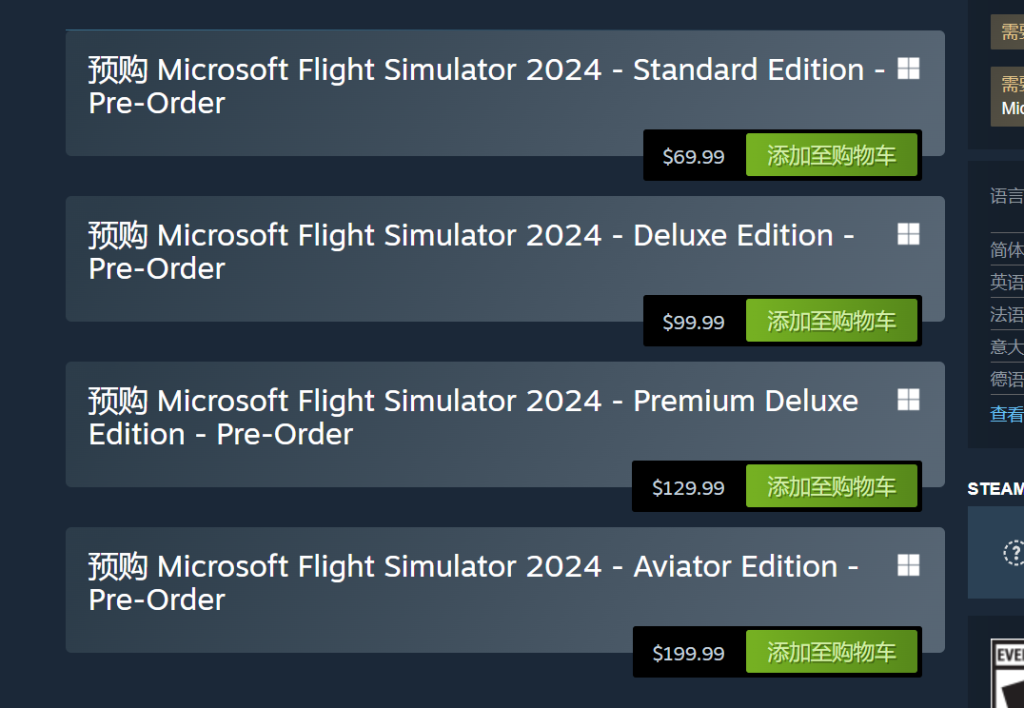Click Windows icon on Deluxe Edition row
Viewport: 1024px width, 708px height.
(908, 234)
